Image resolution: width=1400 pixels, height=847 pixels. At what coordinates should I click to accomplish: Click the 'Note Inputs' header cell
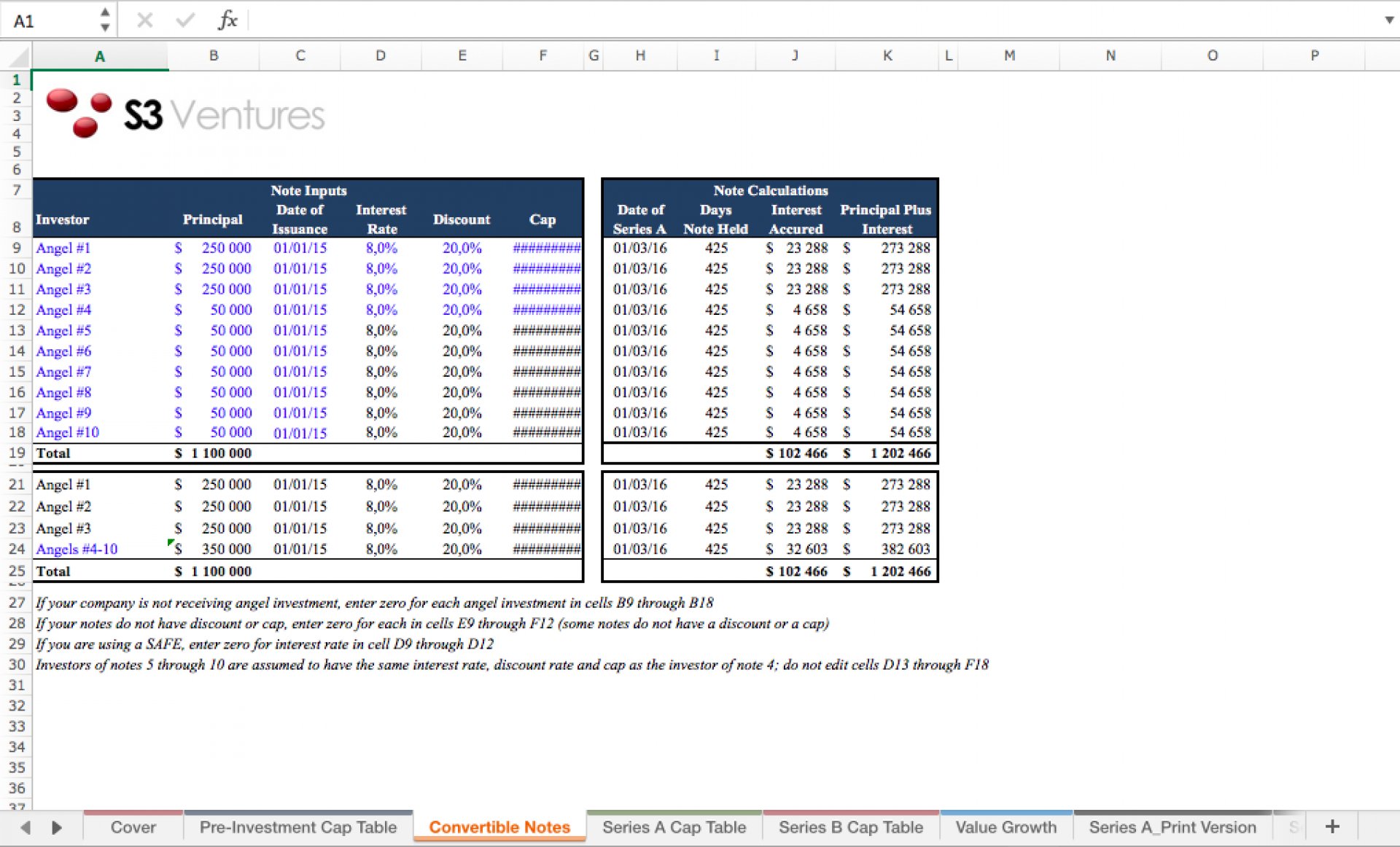308,190
